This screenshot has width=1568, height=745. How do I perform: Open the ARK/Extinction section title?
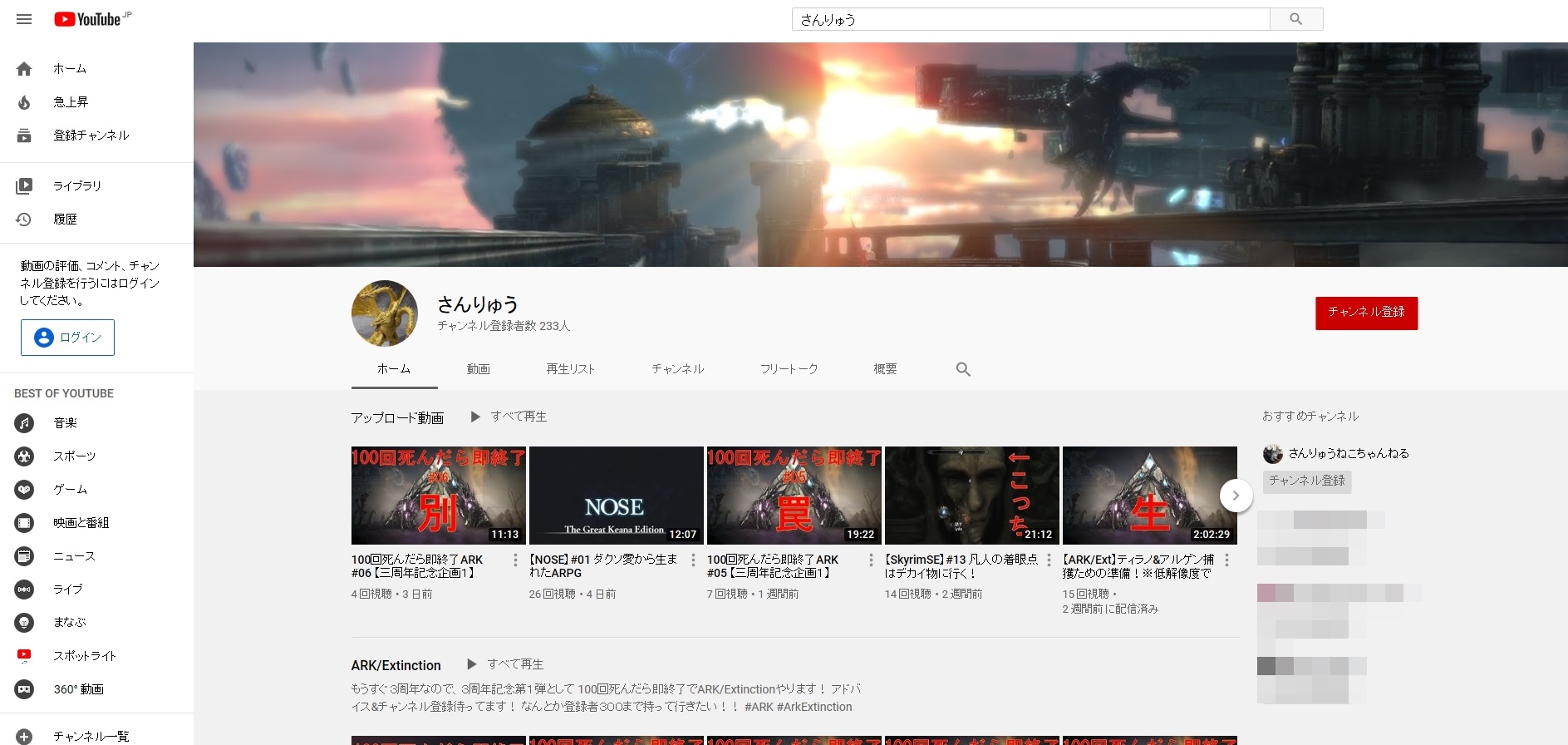click(x=396, y=665)
